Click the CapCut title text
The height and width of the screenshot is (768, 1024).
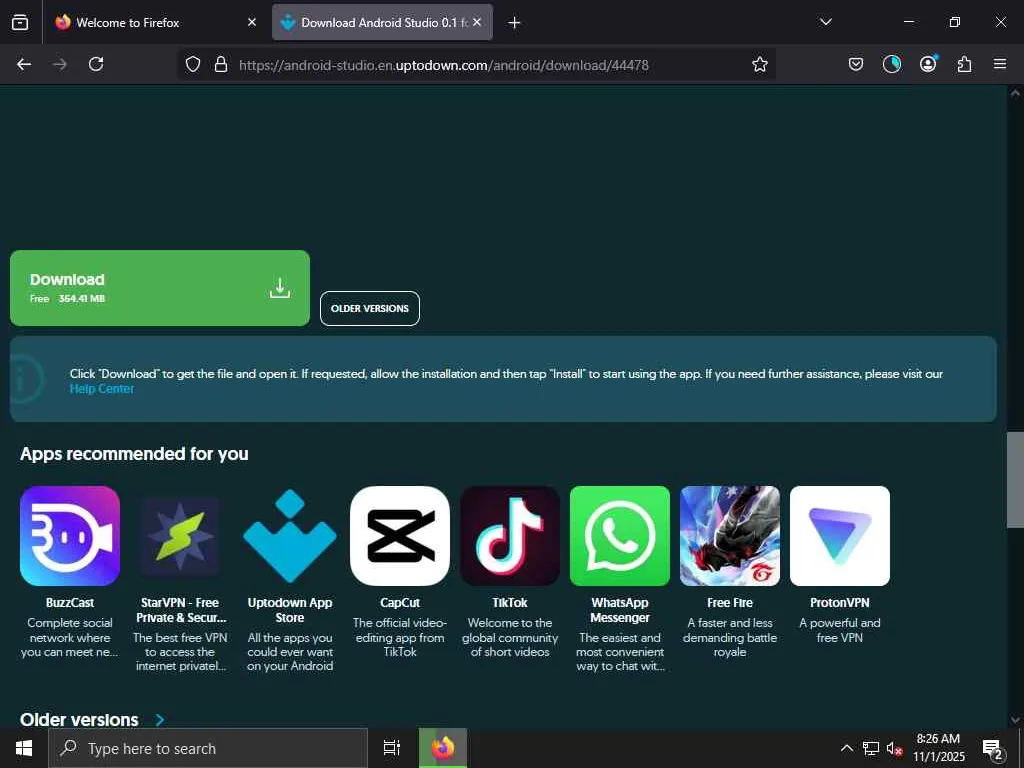coord(400,603)
